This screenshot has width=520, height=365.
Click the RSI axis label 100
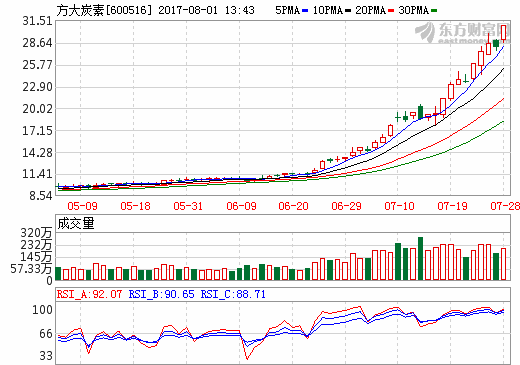[x=42, y=310]
